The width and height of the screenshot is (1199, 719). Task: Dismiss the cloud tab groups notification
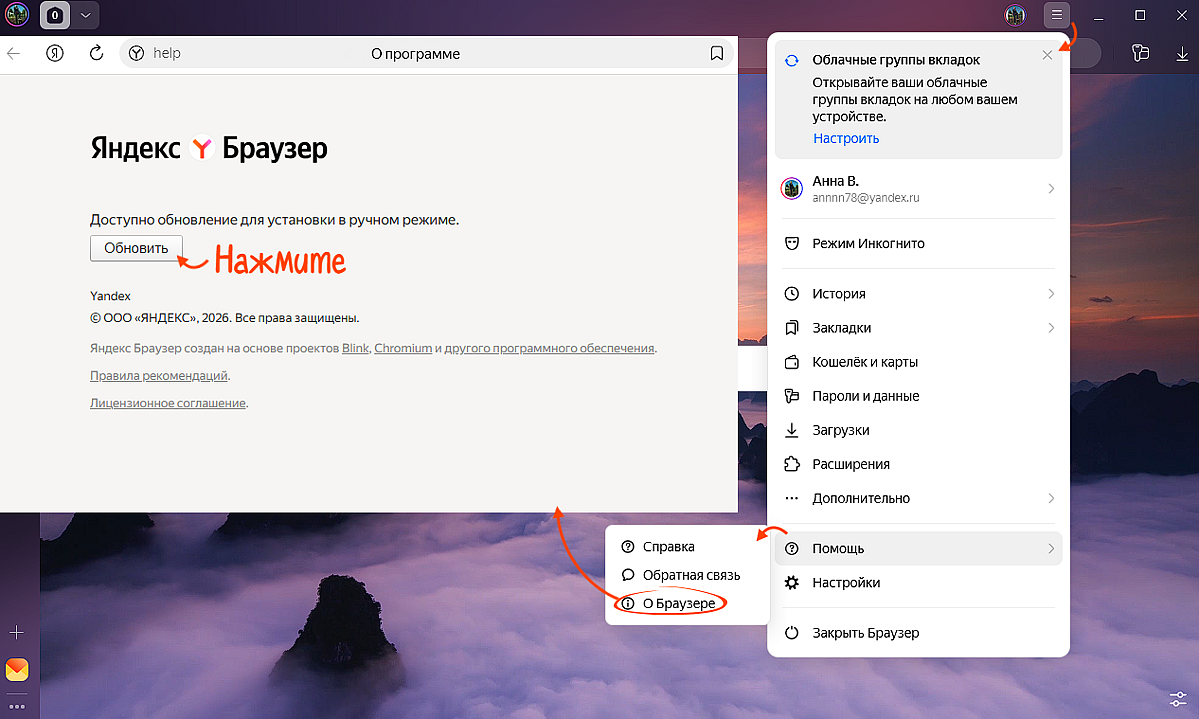point(1047,56)
